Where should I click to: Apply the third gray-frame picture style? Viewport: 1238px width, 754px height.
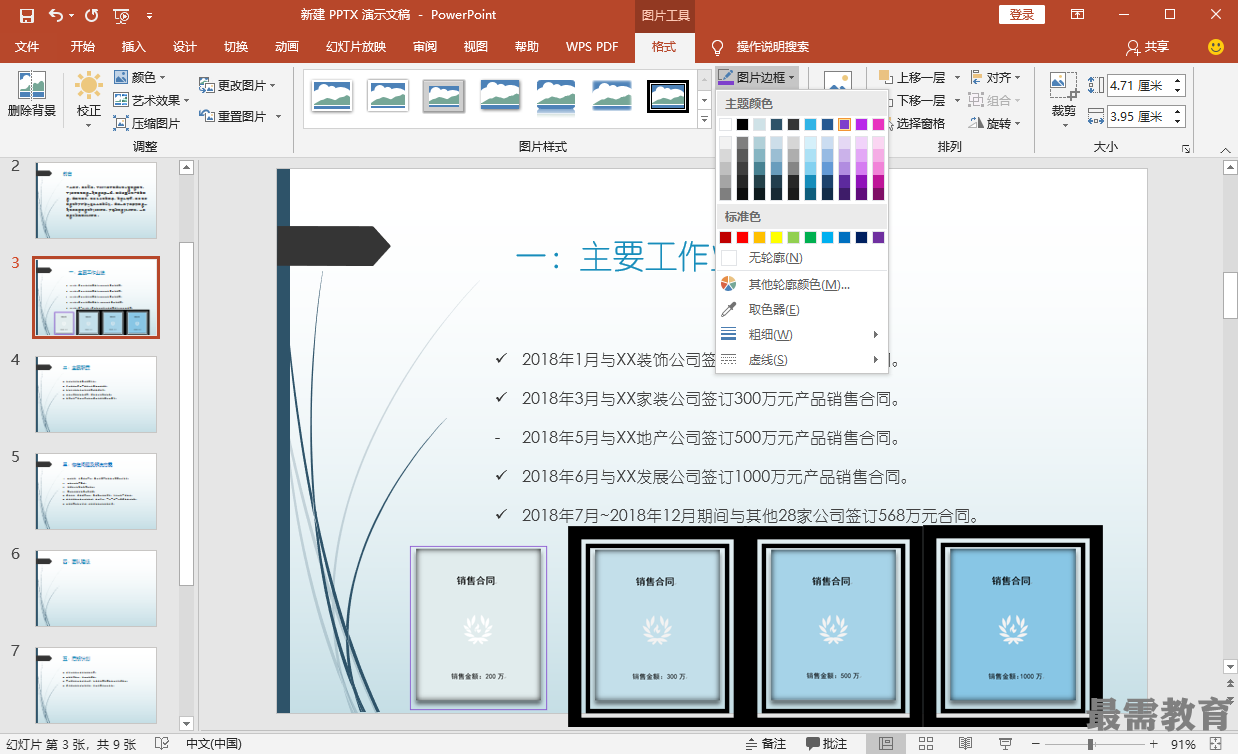coord(443,96)
